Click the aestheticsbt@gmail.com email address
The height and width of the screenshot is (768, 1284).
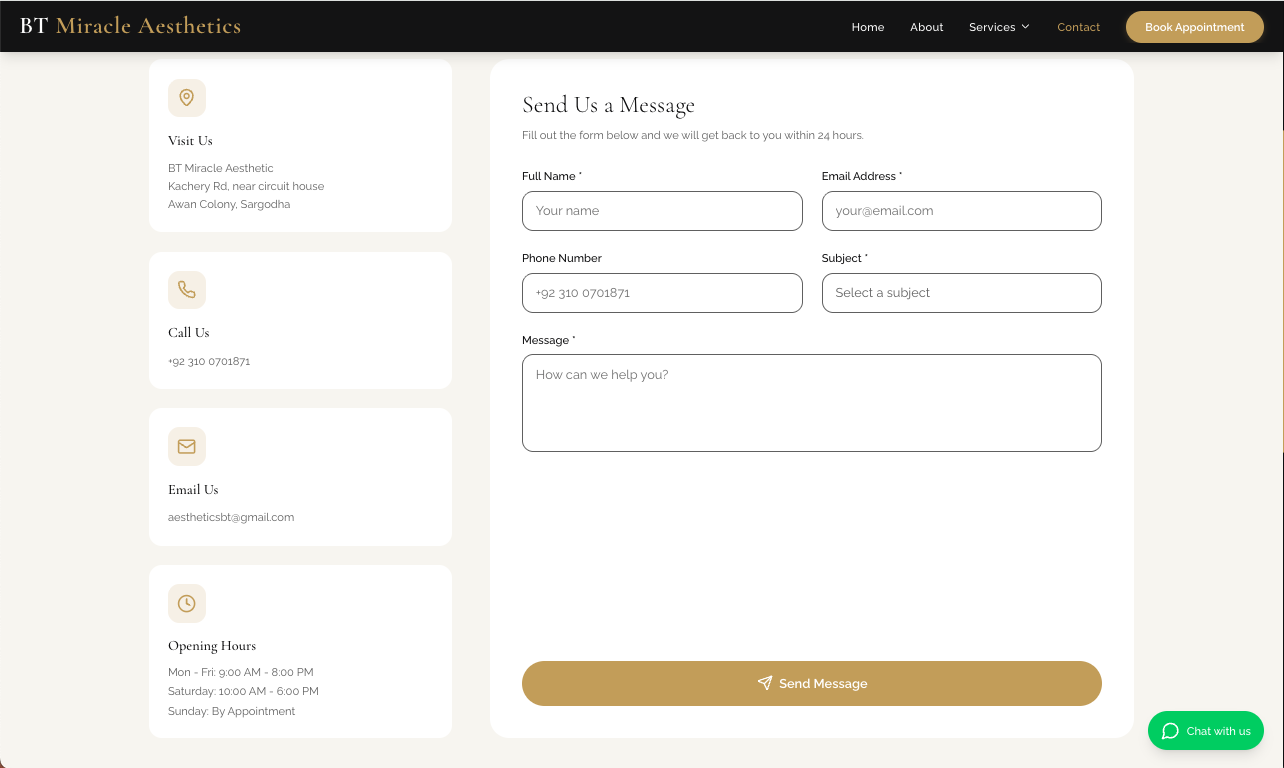(231, 518)
